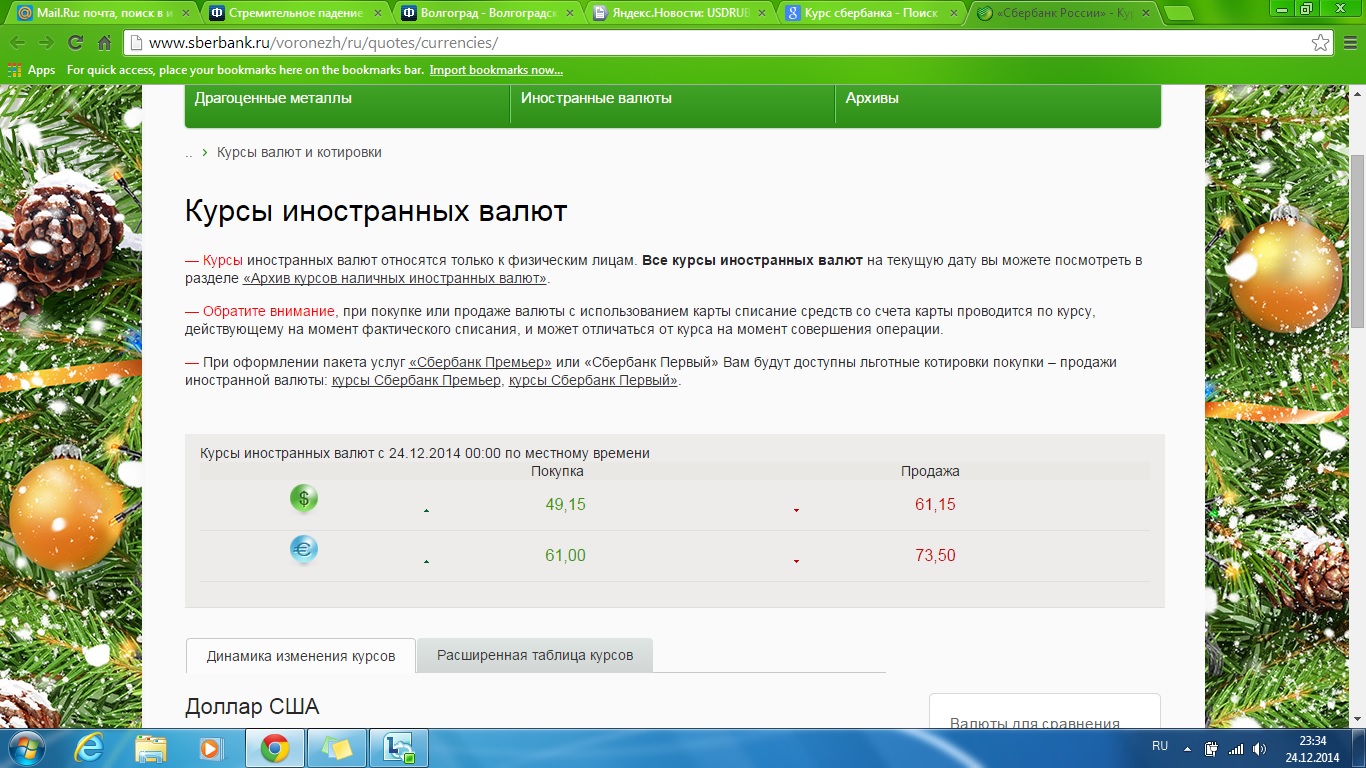The image size is (1366, 768).
Task: Go back with the browser back arrow
Action: coord(17,43)
